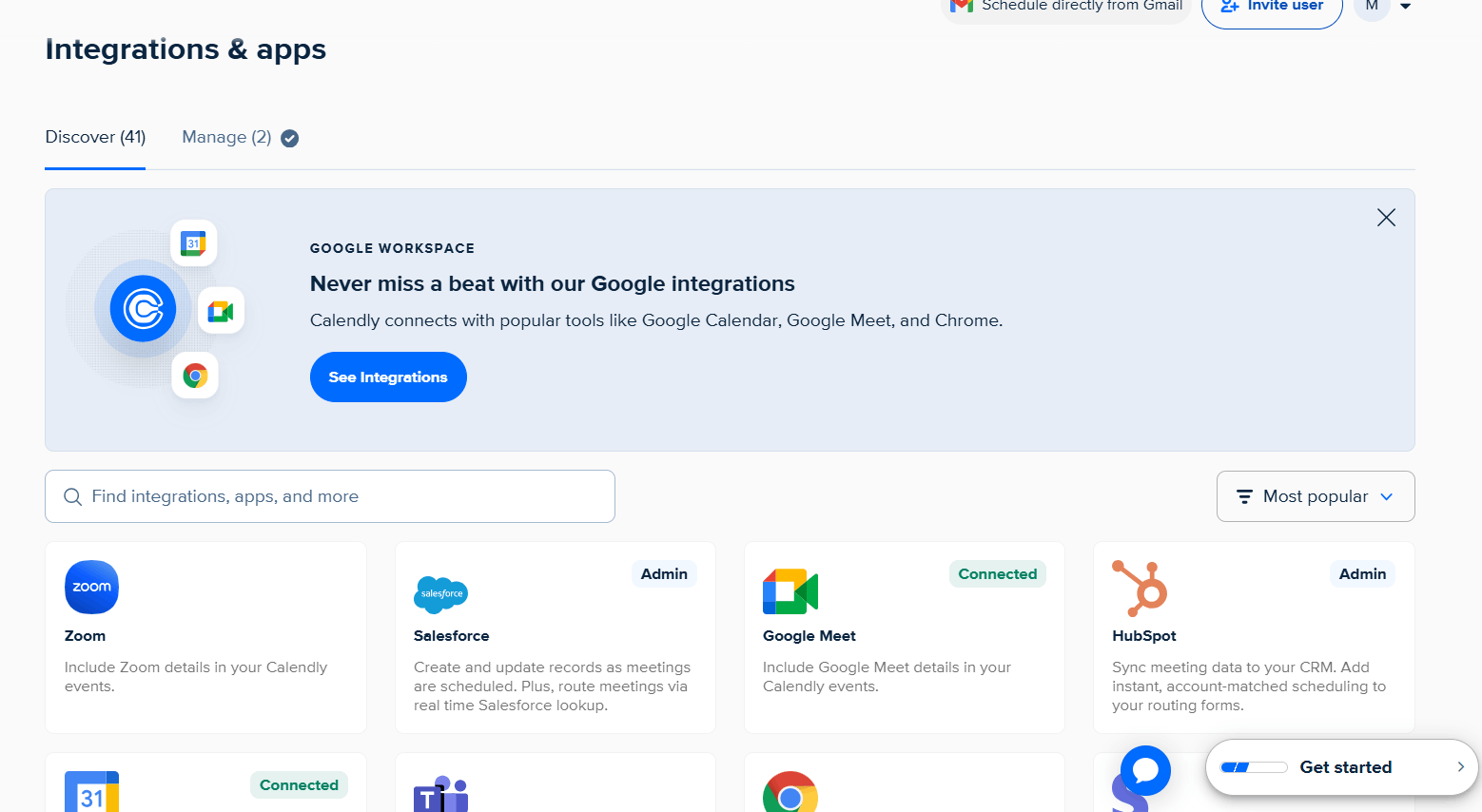This screenshot has width=1482, height=812.
Task: Open the Zoom integration card icon
Action: (91, 587)
